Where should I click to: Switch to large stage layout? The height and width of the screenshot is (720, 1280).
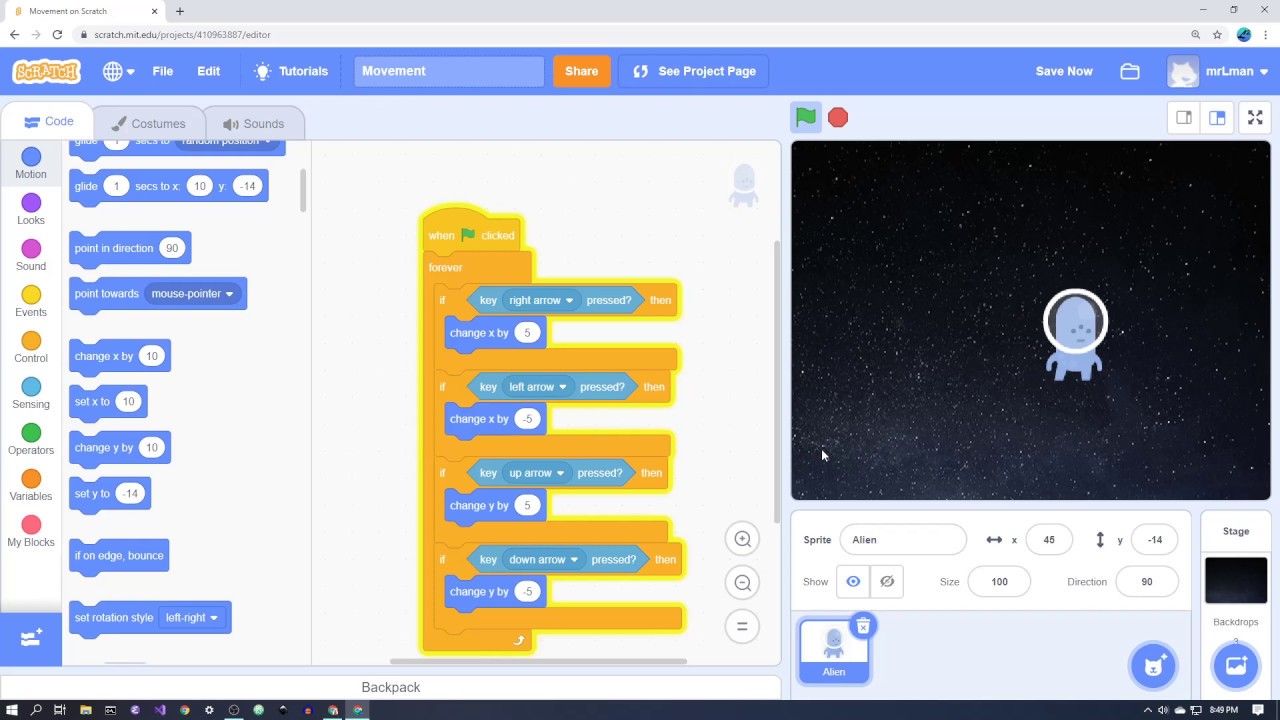tap(1217, 118)
